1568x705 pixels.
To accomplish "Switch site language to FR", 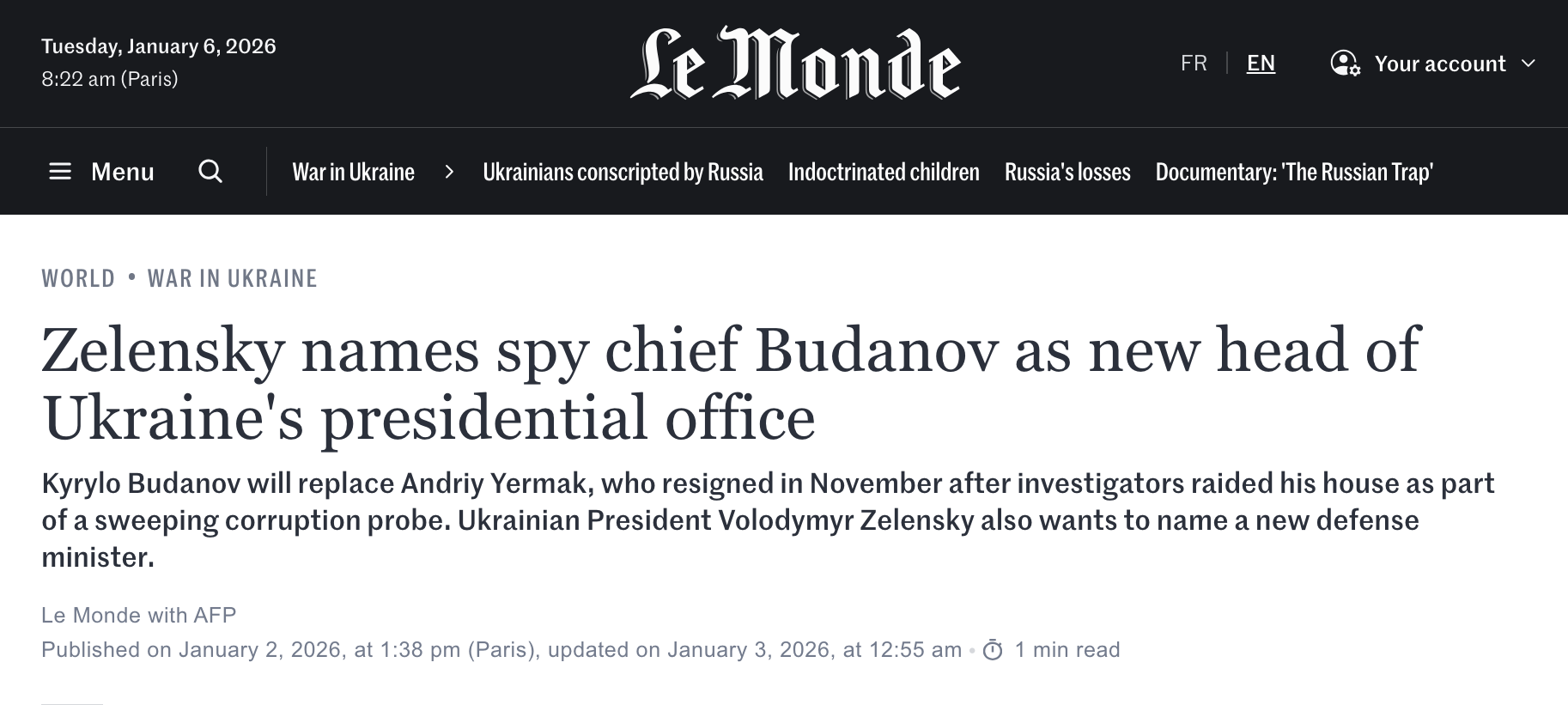I will pyautogui.click(x=1194, y=64).
